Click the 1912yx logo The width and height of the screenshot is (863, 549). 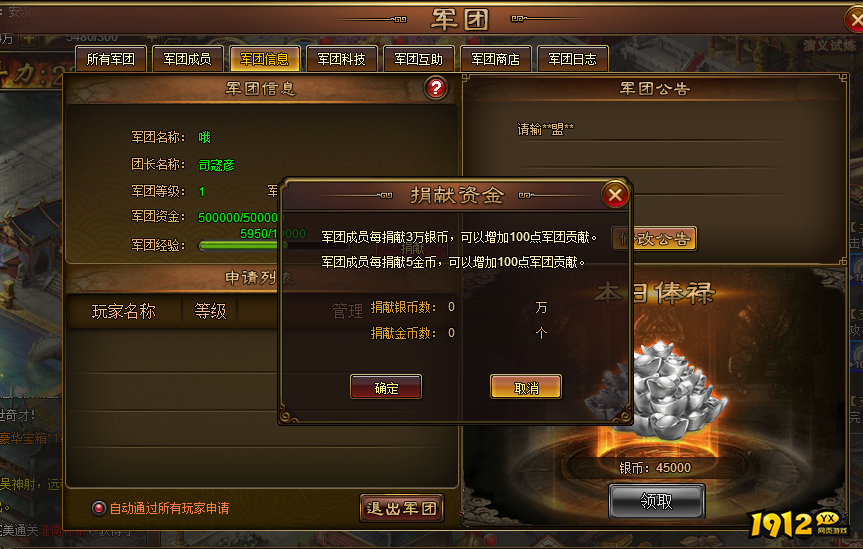(798, 523)
